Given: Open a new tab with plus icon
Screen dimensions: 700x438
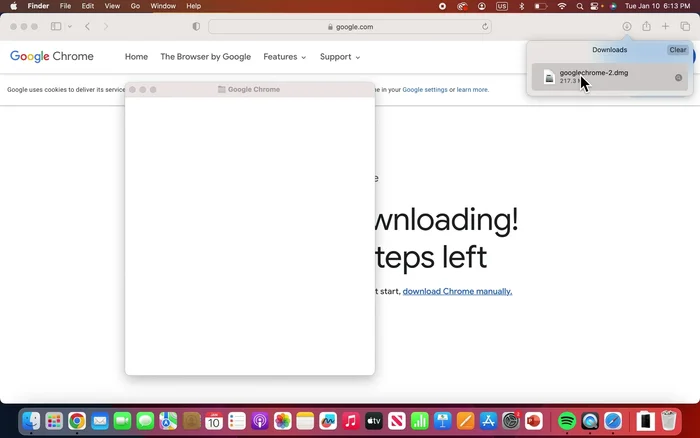Looking at the screenshot, I should (666, 26).
